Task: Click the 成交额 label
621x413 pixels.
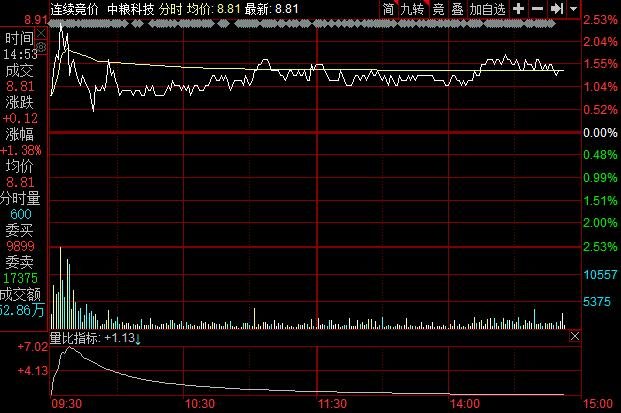Action: (x=20, y=295)
